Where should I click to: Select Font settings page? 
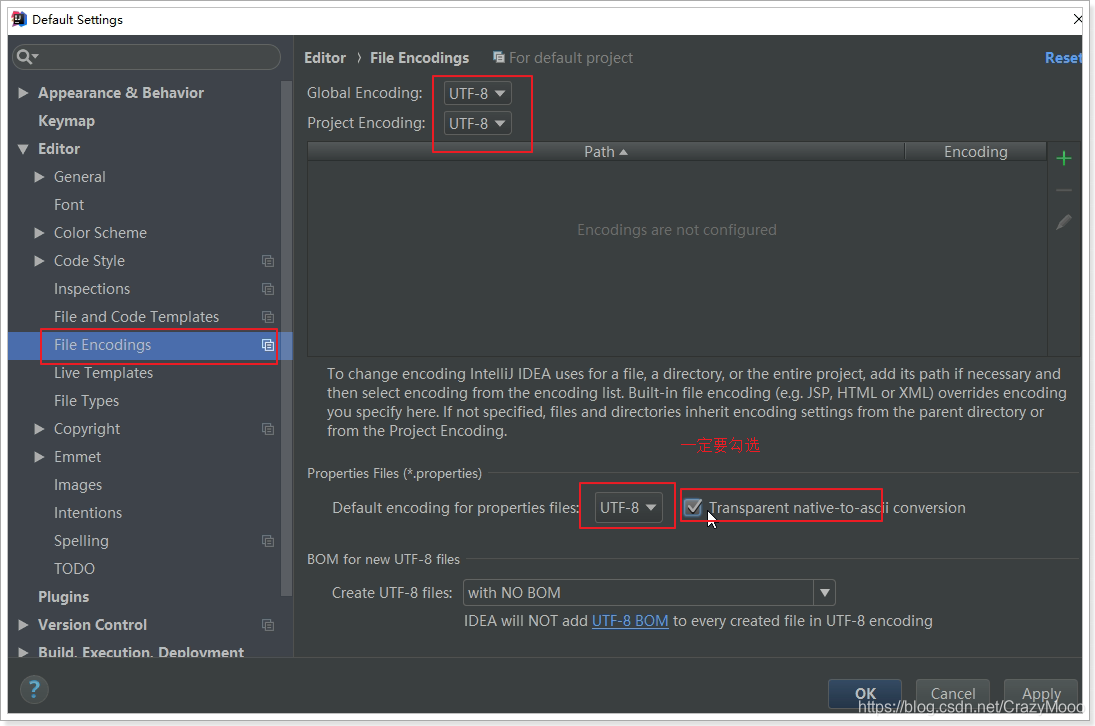68,205
